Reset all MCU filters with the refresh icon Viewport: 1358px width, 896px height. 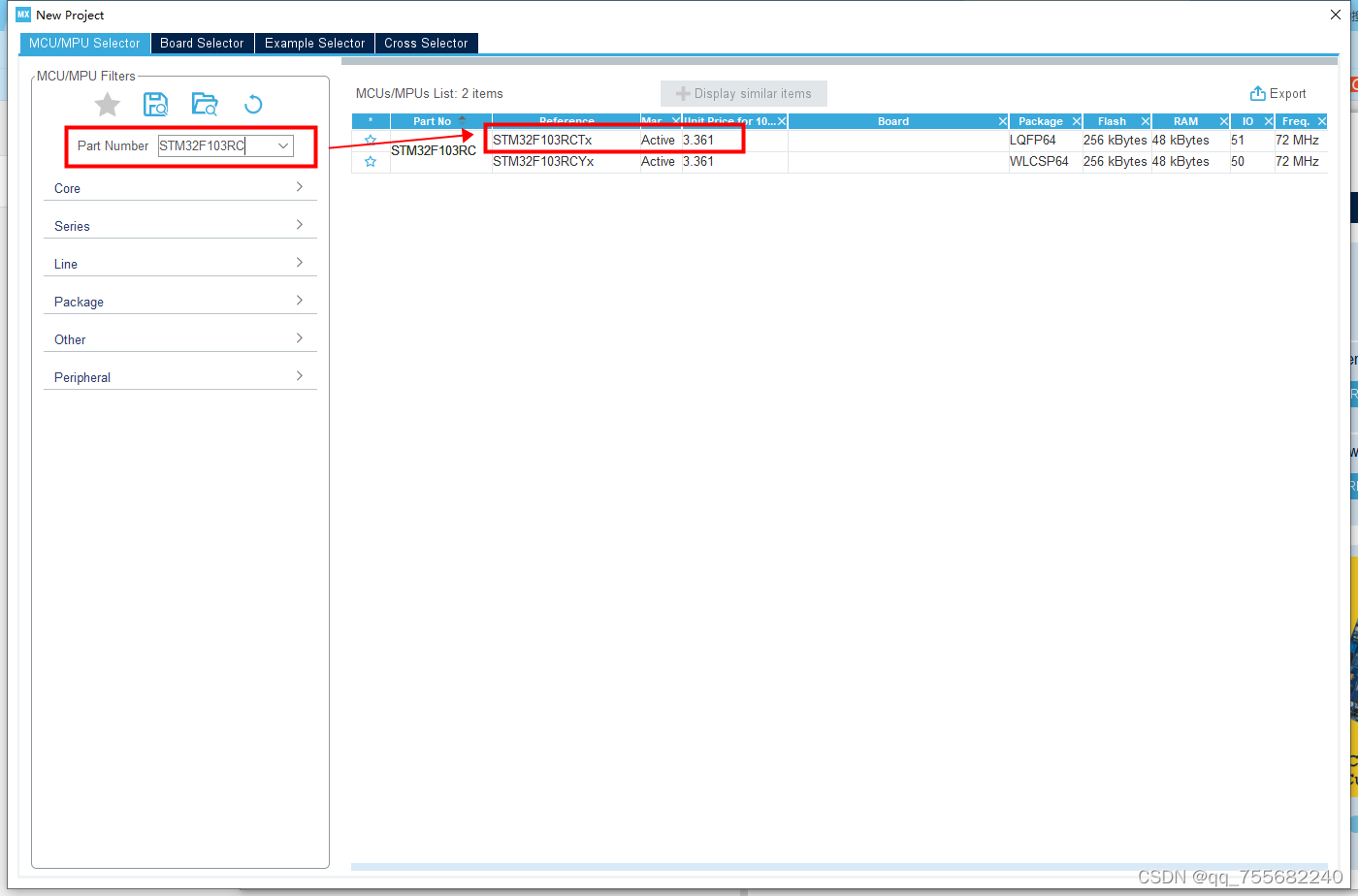253,105
